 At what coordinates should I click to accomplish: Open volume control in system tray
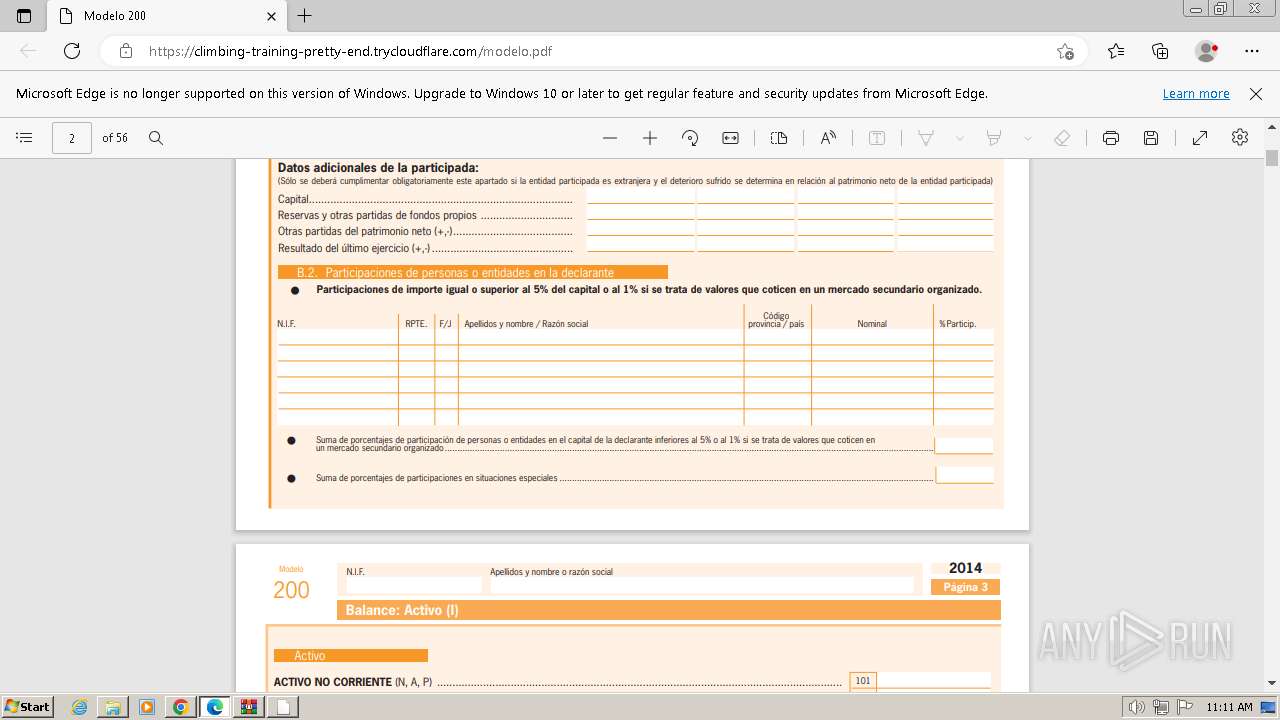tap(1136, 707)
